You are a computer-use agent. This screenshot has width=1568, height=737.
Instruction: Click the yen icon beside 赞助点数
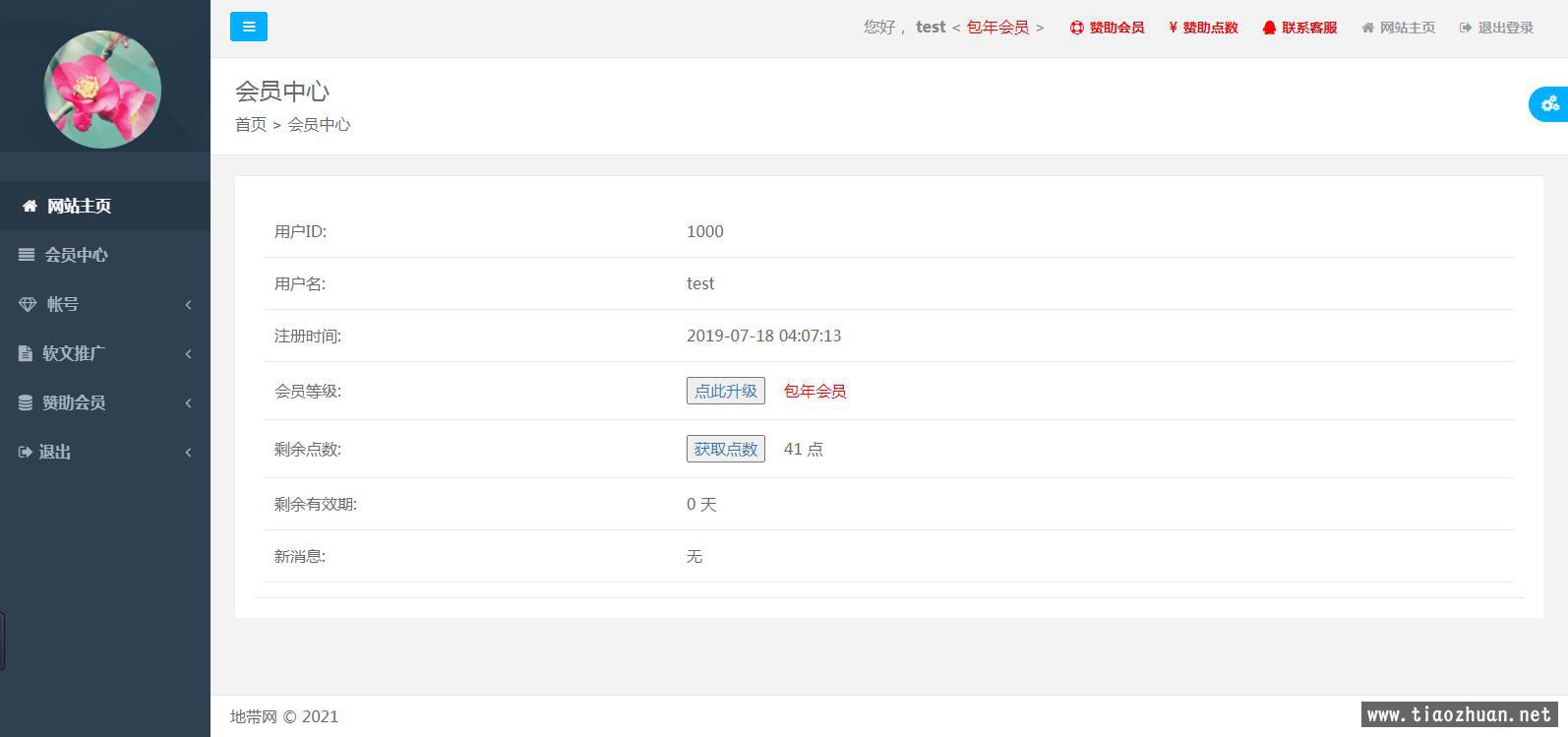1173,28
